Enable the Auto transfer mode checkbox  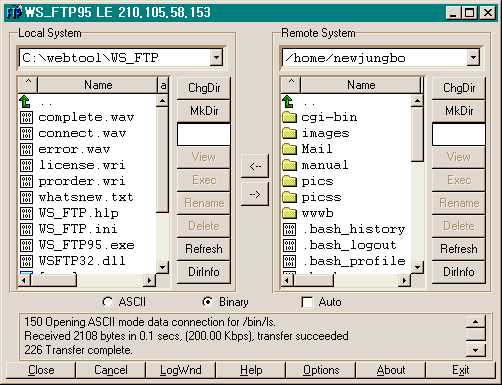[x=307, y=302]
